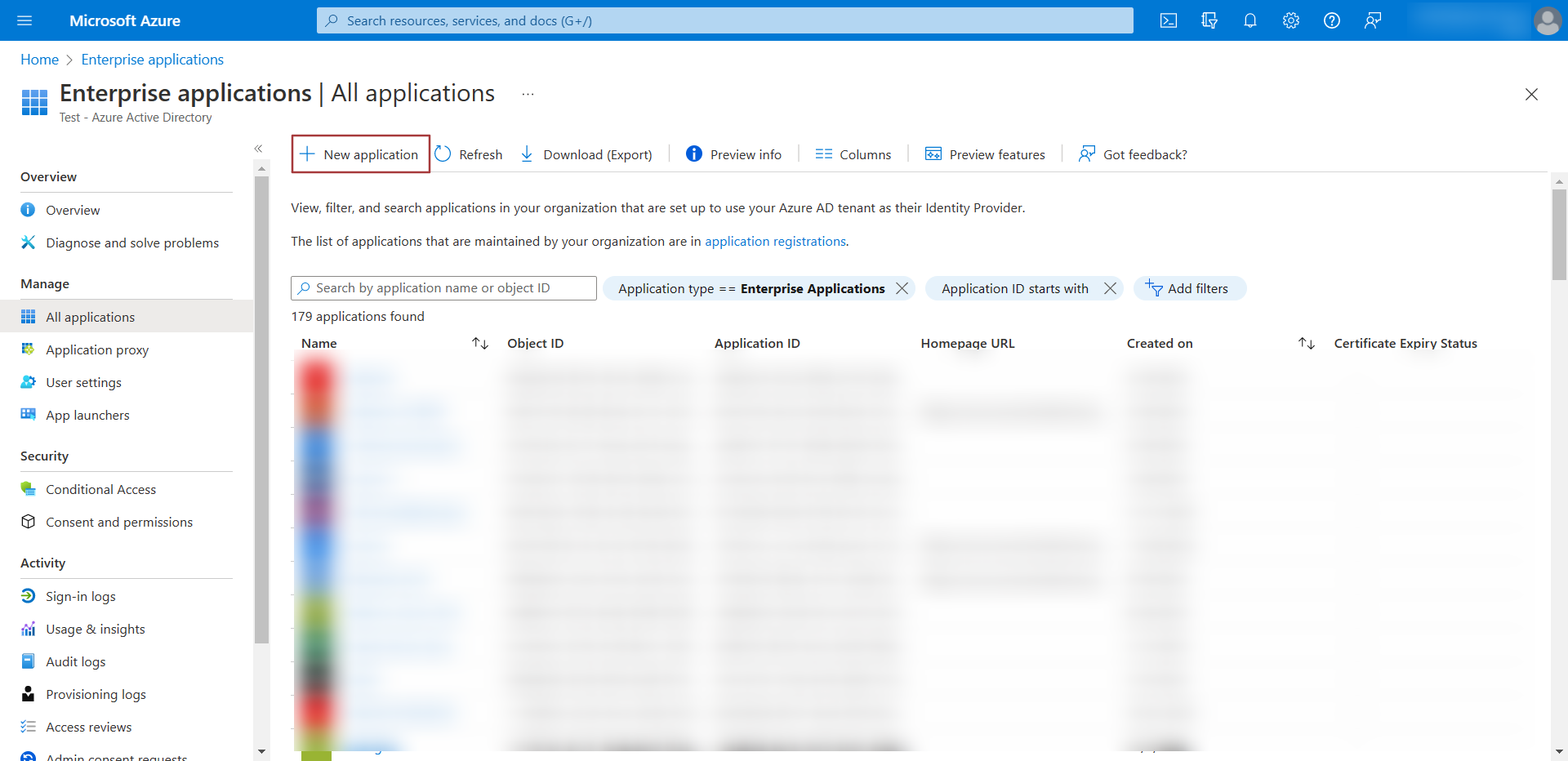Click the application name search field
The width and height of the screenshot is (1568, 761).
pyautogui.click(x=443, y=287)
